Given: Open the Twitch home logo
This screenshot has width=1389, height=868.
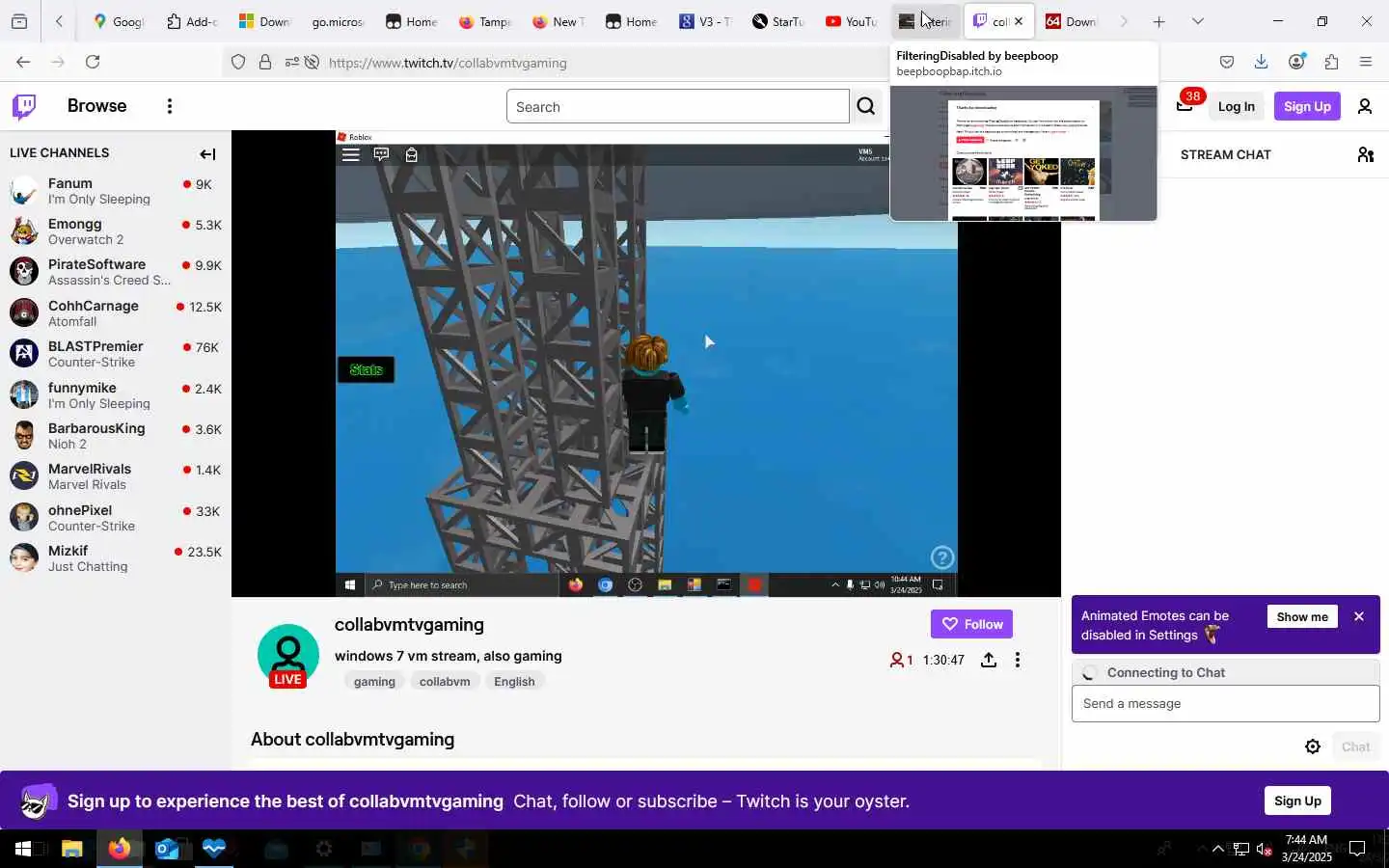Looking at the screenshot, I should (24, 106).
